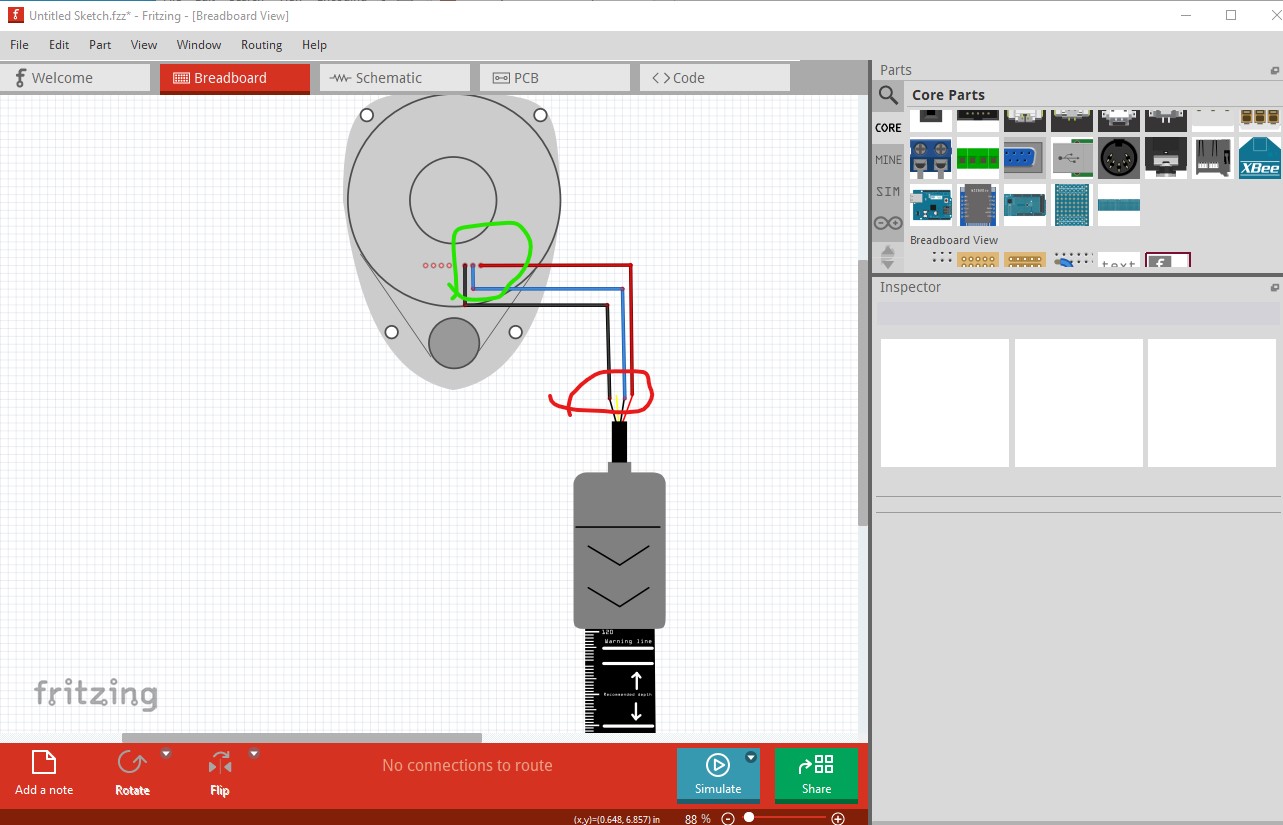This screenshot has height=825, width=1283.
Task: Select the CORE parts bin tab
Action: (x=888, y=128)
